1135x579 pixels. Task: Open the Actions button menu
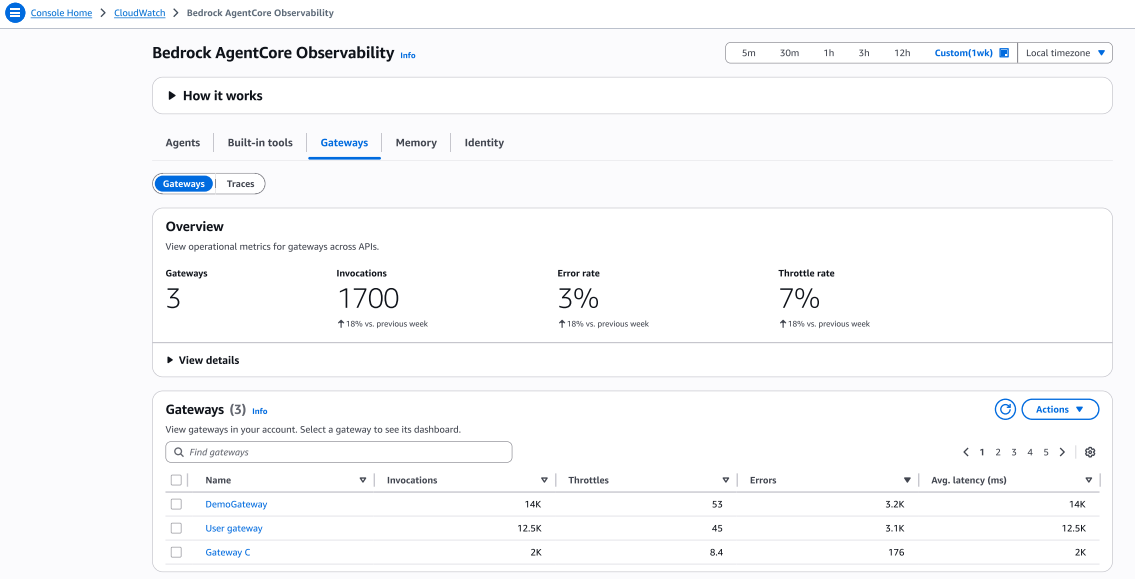point(1059,409)
